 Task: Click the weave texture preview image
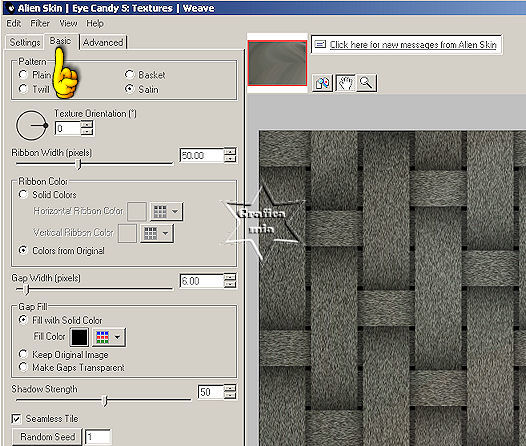pos(392,288)
